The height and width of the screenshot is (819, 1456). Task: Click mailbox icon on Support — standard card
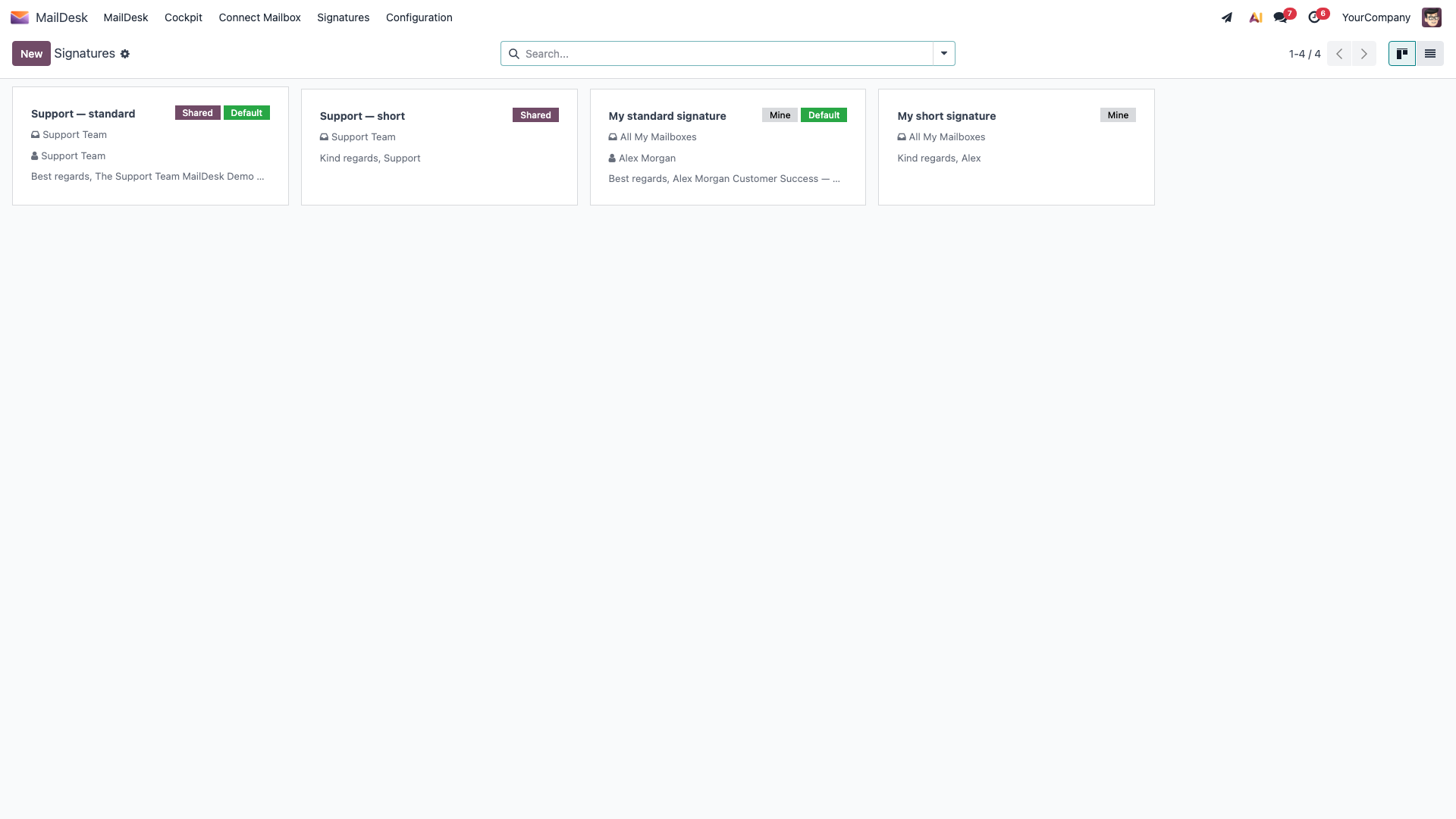pos(35,135)
